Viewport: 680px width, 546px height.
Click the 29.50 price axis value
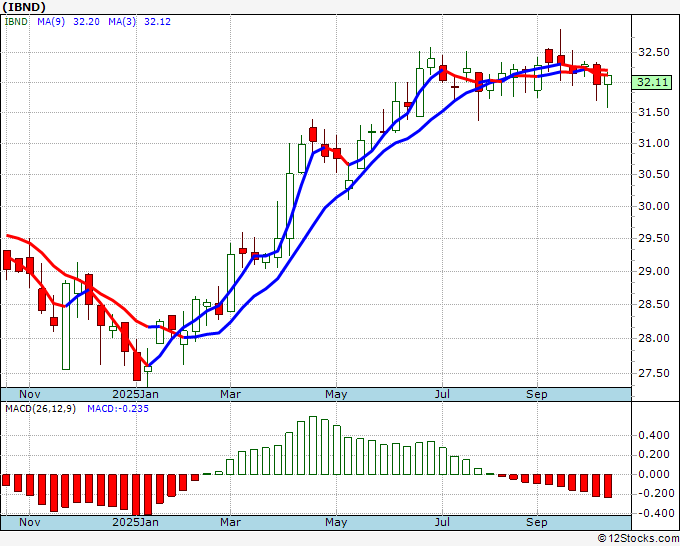point(654,238)
